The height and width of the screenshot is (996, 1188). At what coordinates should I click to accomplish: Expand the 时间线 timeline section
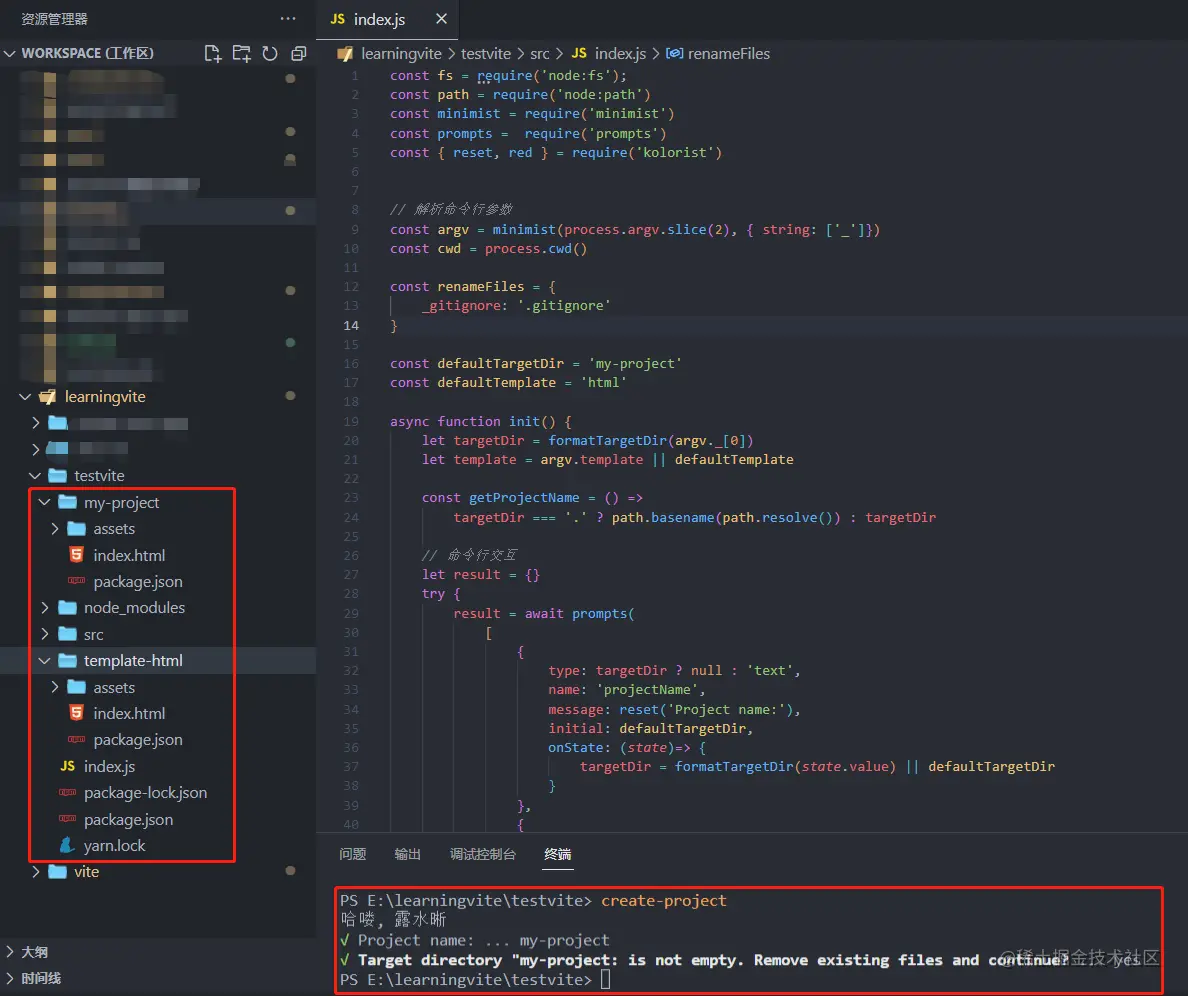(10, 978)
